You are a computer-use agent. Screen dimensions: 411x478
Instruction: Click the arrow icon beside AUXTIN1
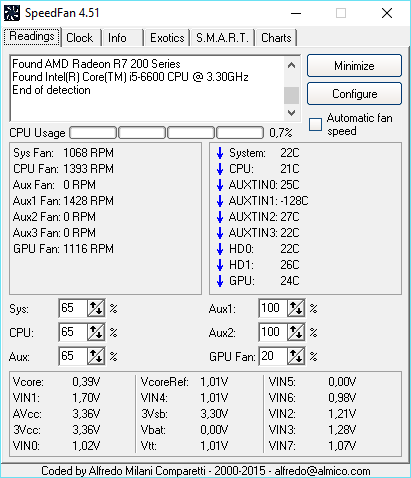tap(220, 201)
